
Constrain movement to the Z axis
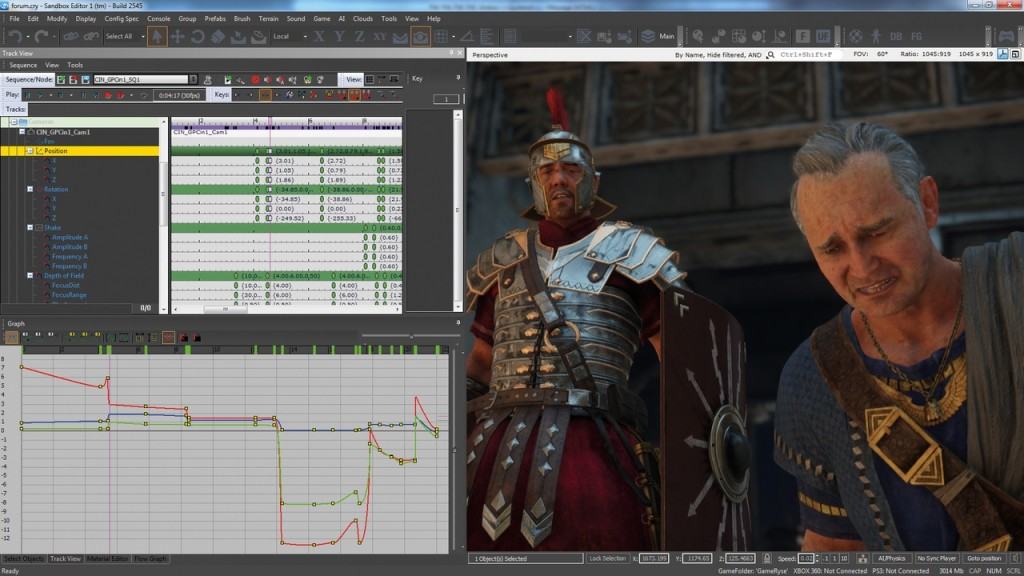point(360,37)
